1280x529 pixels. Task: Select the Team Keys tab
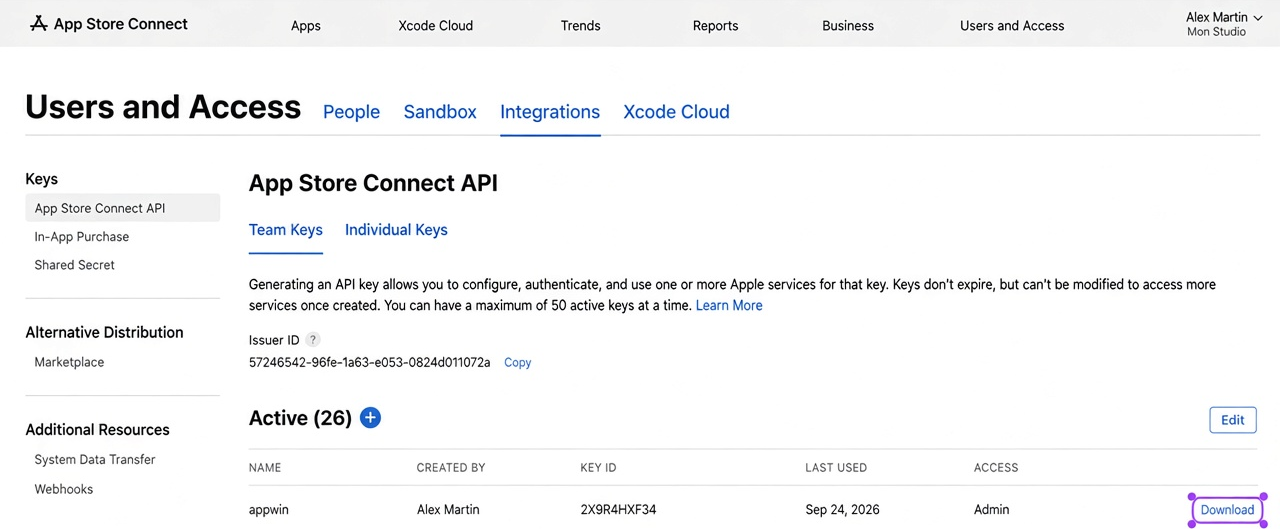[x=286, y=230]
